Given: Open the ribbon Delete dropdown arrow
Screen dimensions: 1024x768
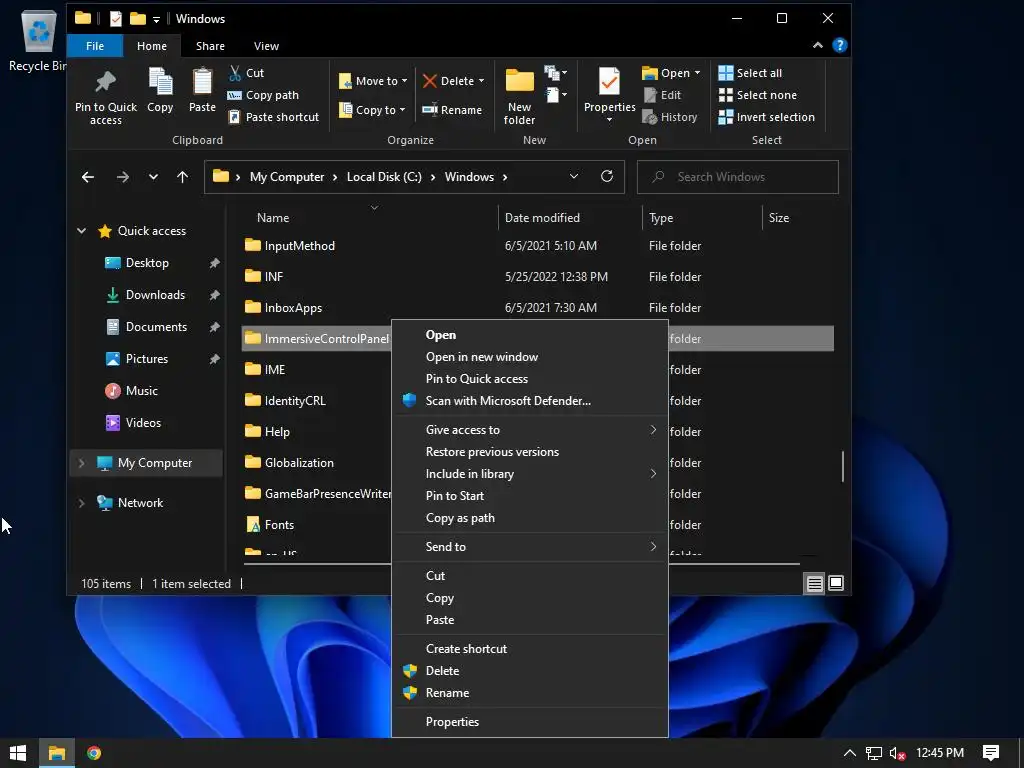Looking at the screenshot, I should [x=482, y=81].
